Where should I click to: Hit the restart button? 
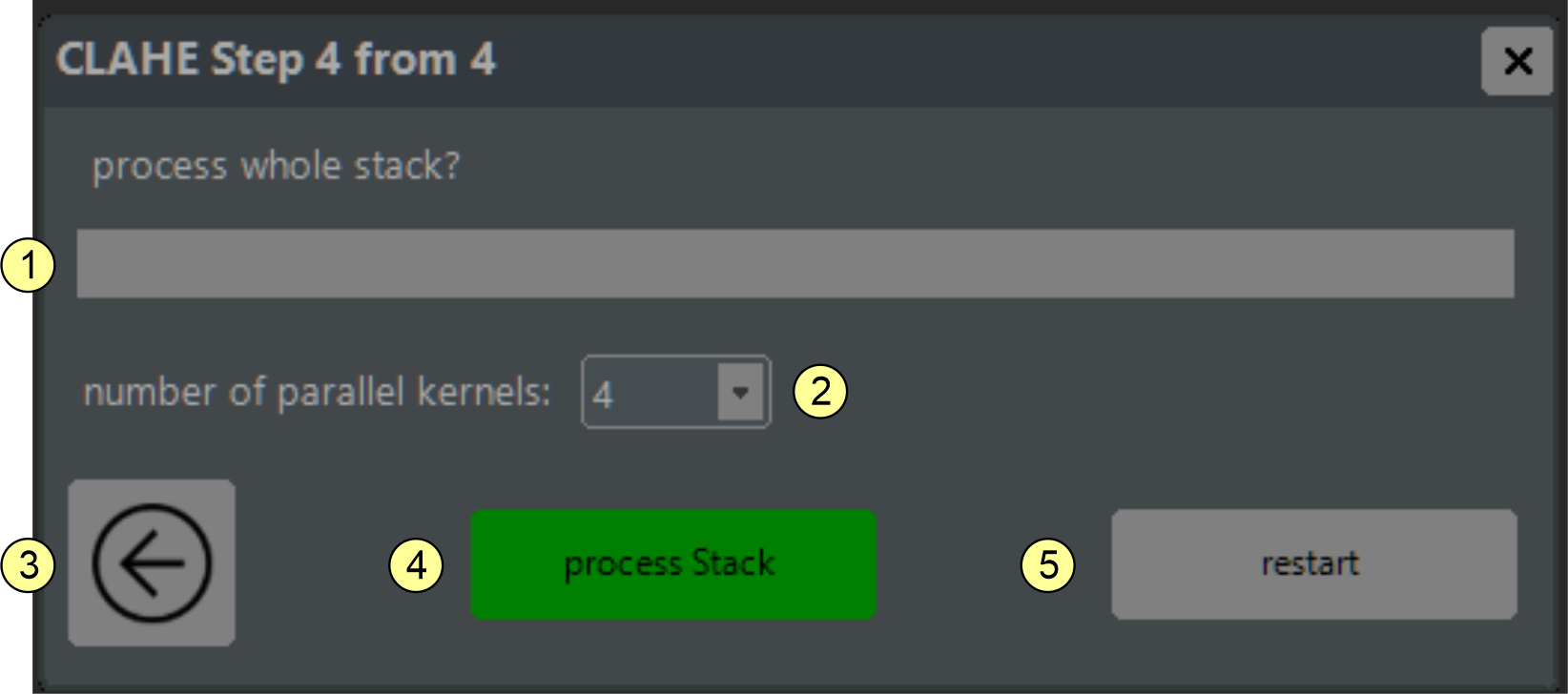pos(1313,564)
